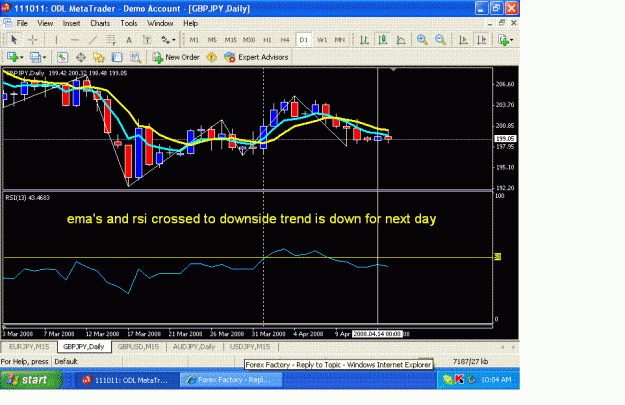Select the crosshair tool
The image size is (625, 405).
coord(33,39)
